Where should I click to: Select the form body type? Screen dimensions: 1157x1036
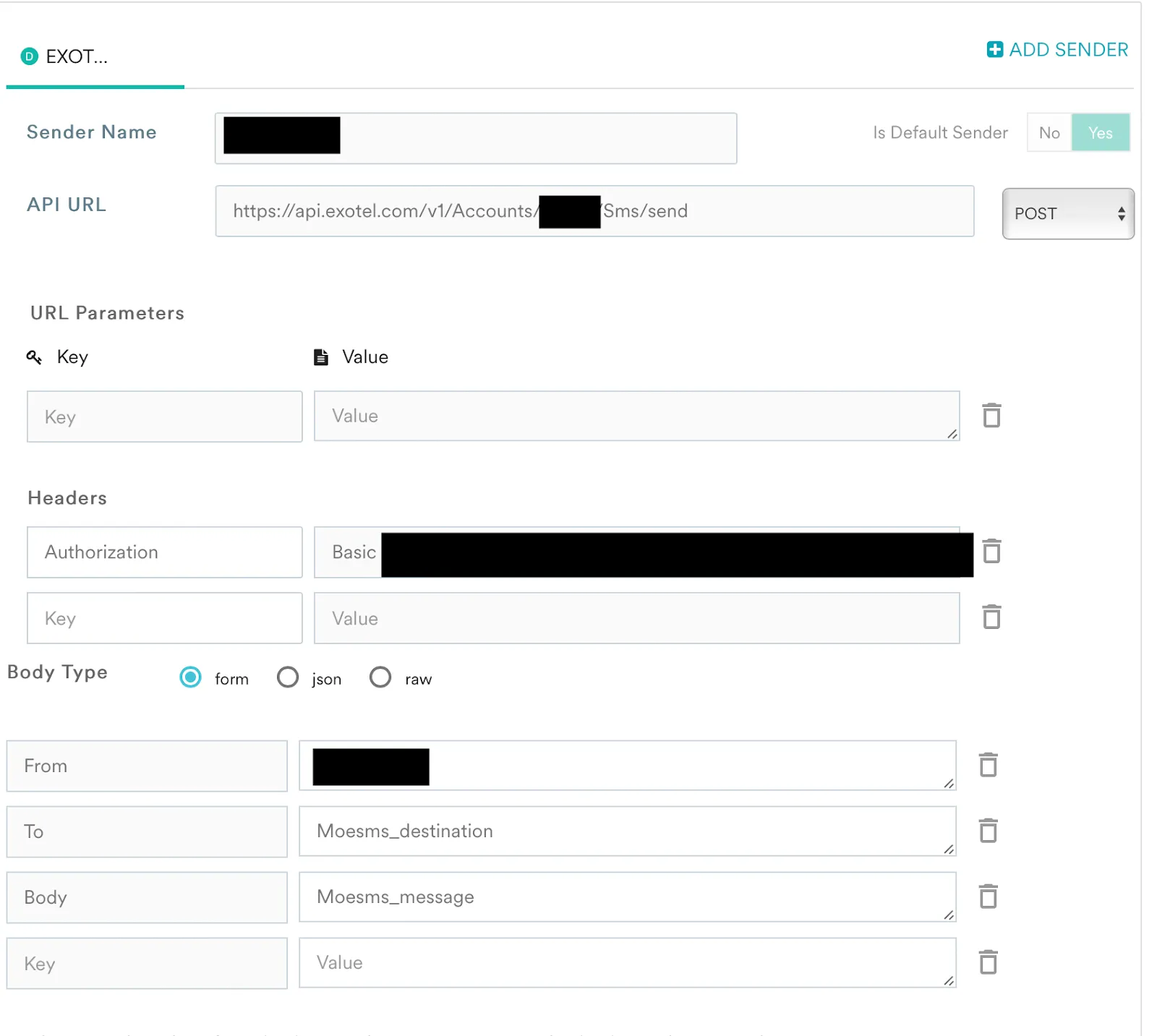click(190, 677)
